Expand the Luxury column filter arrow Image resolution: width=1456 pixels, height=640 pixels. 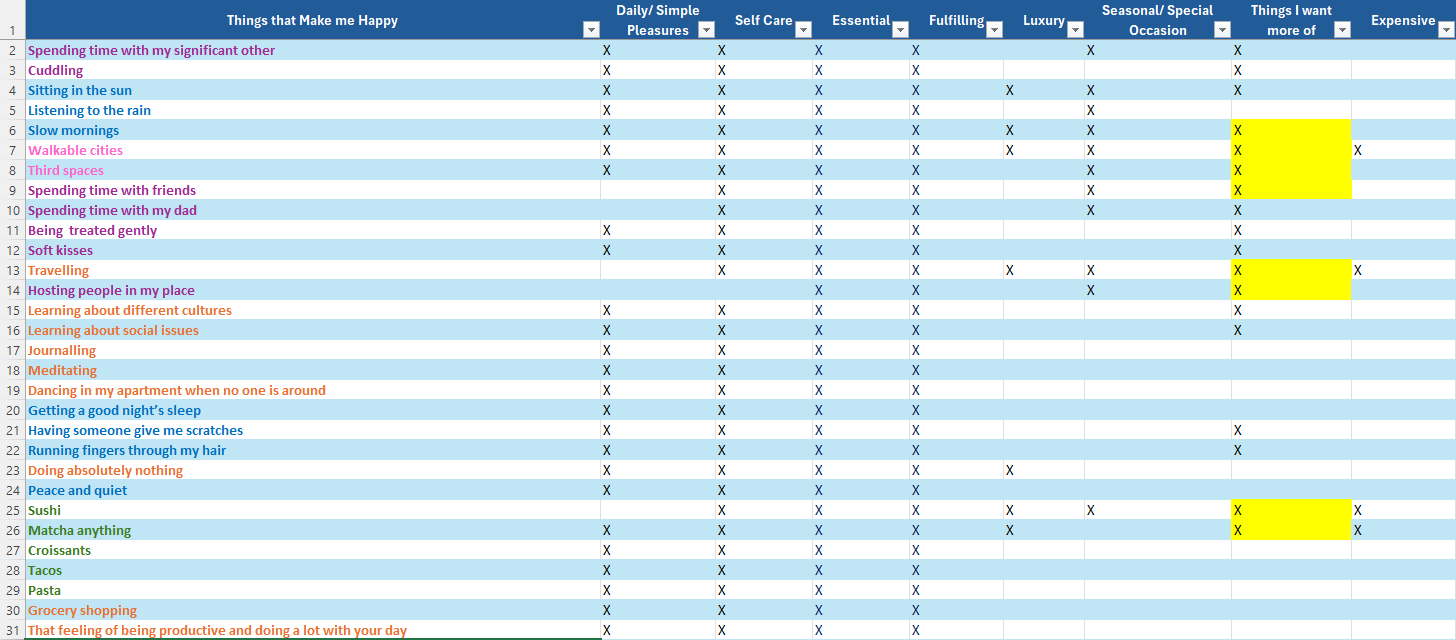[x=1075, y=30]
